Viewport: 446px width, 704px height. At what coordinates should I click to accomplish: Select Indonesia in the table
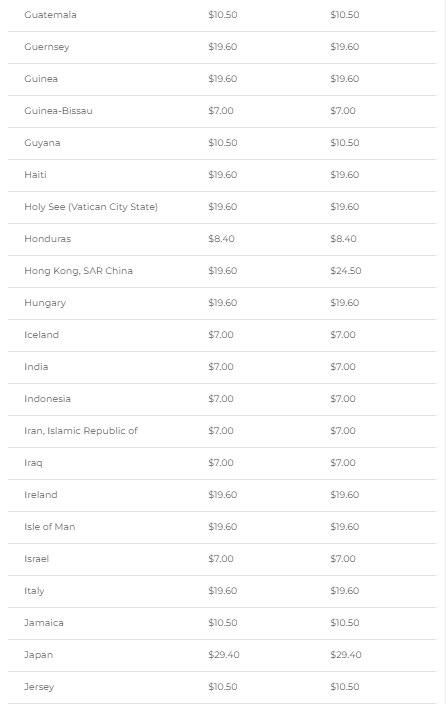48,399
